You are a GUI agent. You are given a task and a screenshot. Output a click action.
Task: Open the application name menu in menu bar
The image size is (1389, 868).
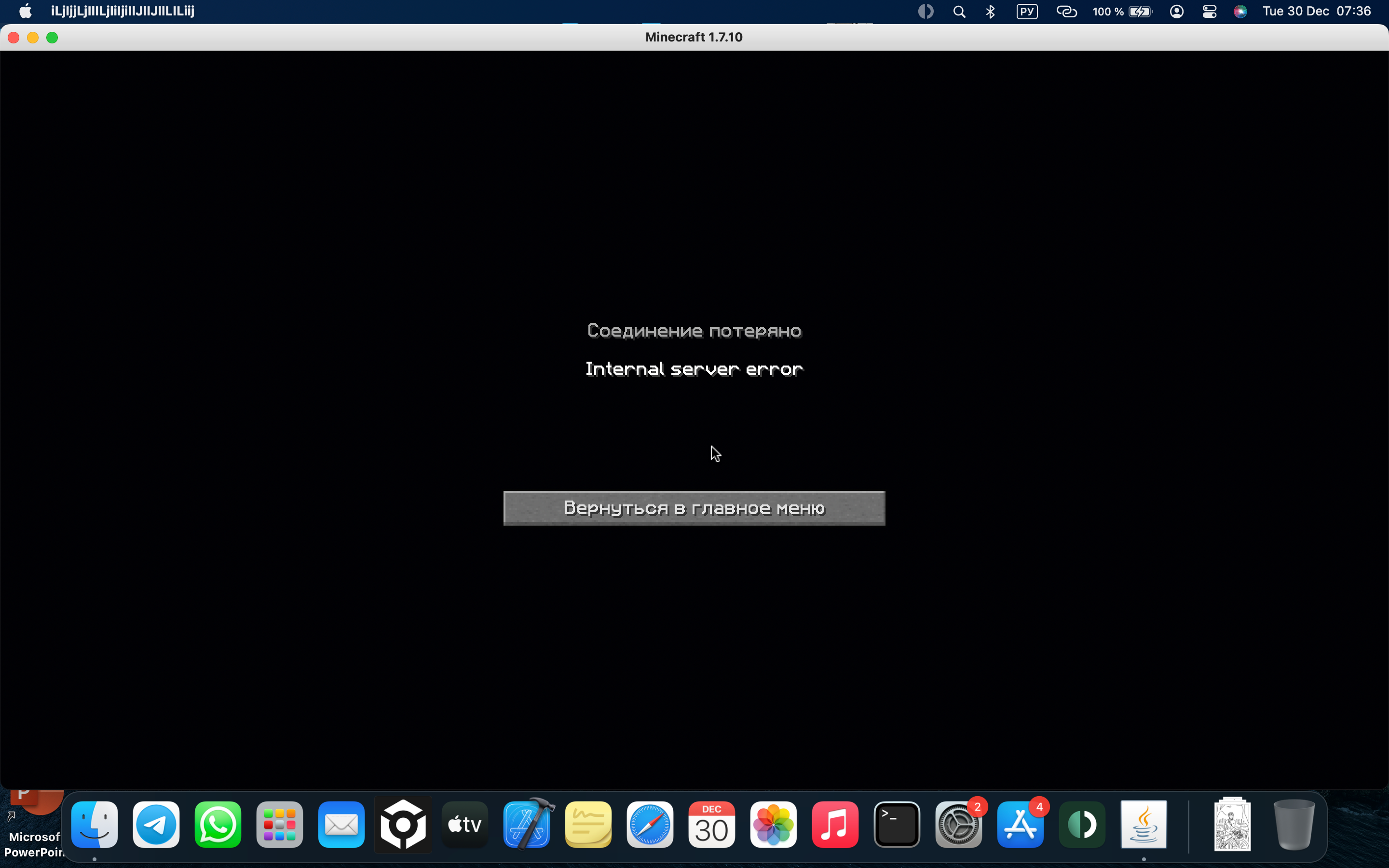(x=122, y=12)
